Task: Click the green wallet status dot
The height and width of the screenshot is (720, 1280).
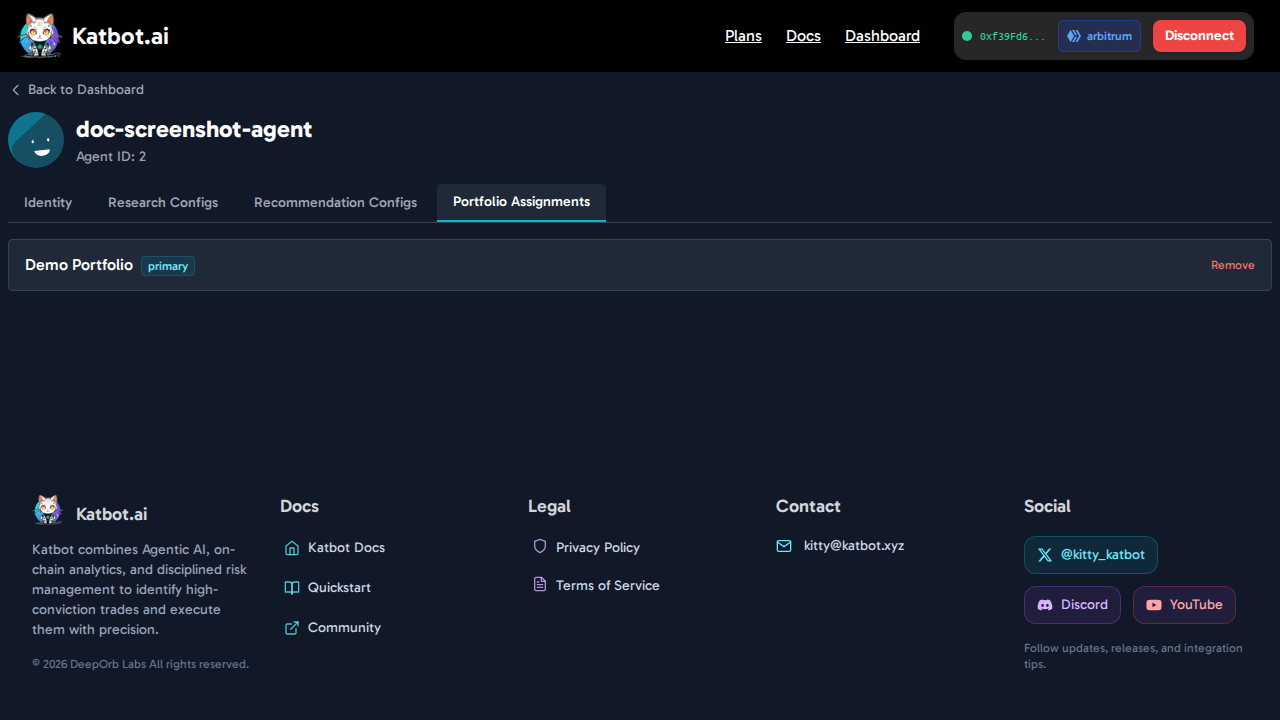Action: [967, 36]
